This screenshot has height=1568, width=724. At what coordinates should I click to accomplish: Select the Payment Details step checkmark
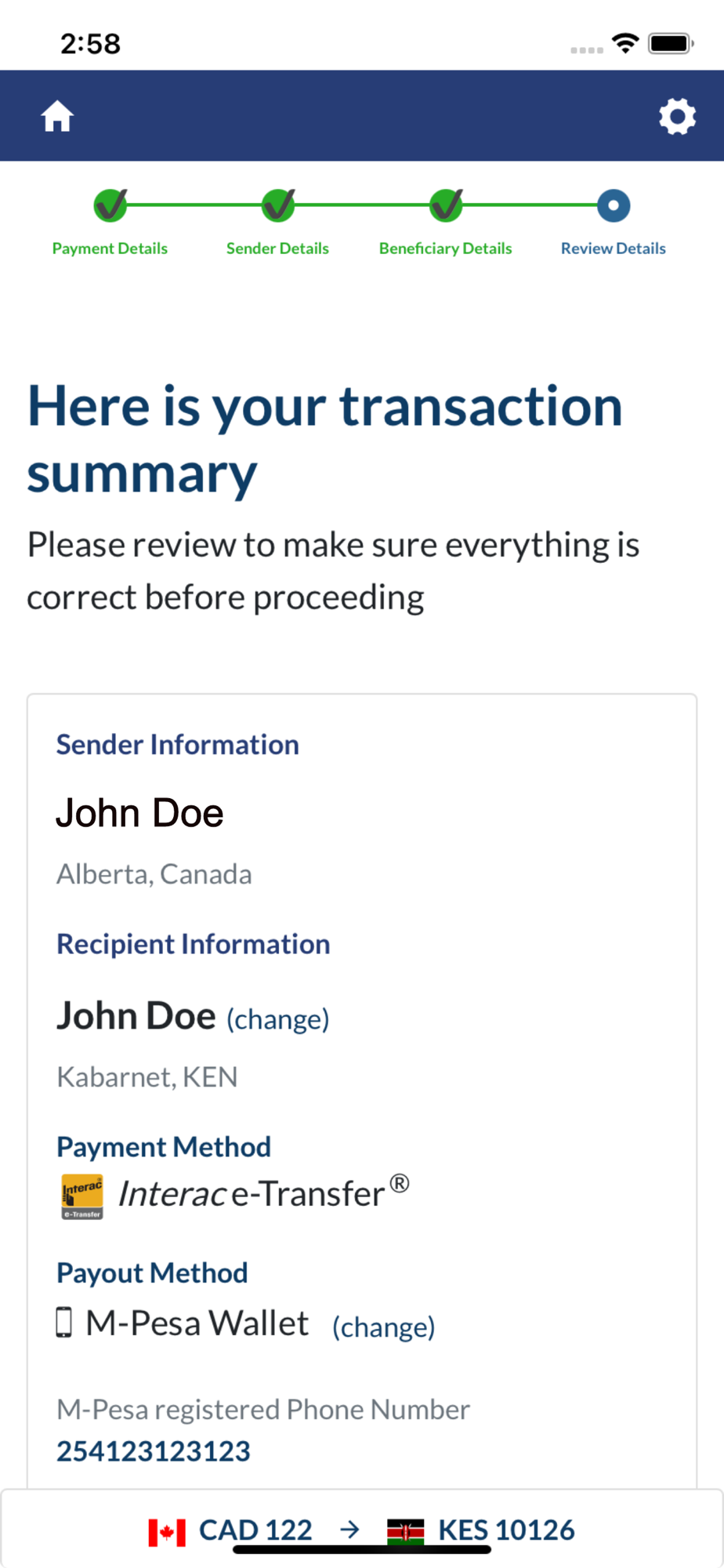click(110, 205)
